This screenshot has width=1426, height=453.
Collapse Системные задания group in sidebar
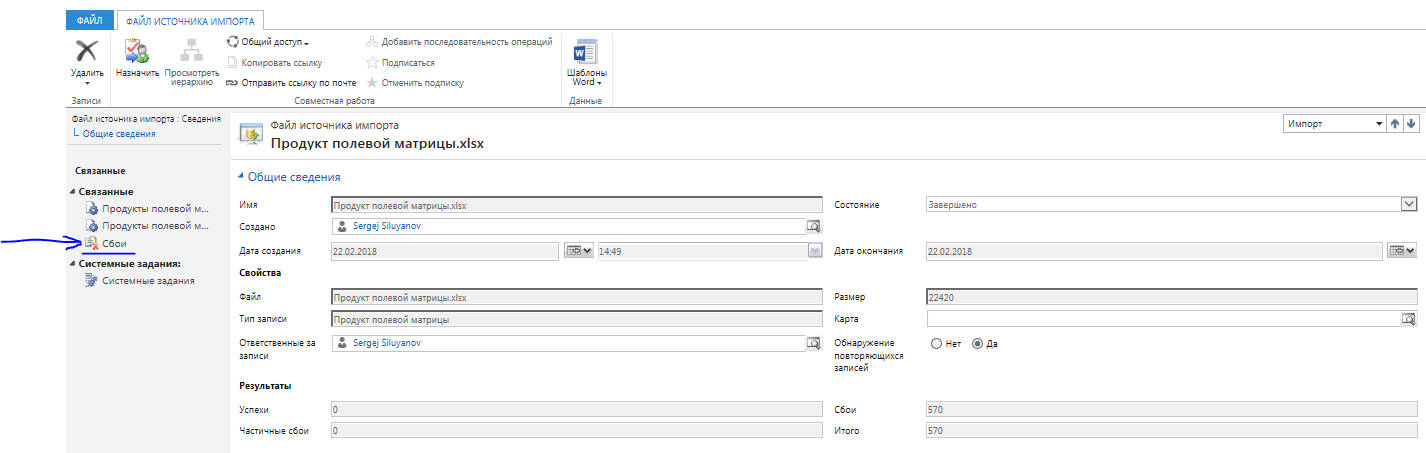[x=72, y=264]
